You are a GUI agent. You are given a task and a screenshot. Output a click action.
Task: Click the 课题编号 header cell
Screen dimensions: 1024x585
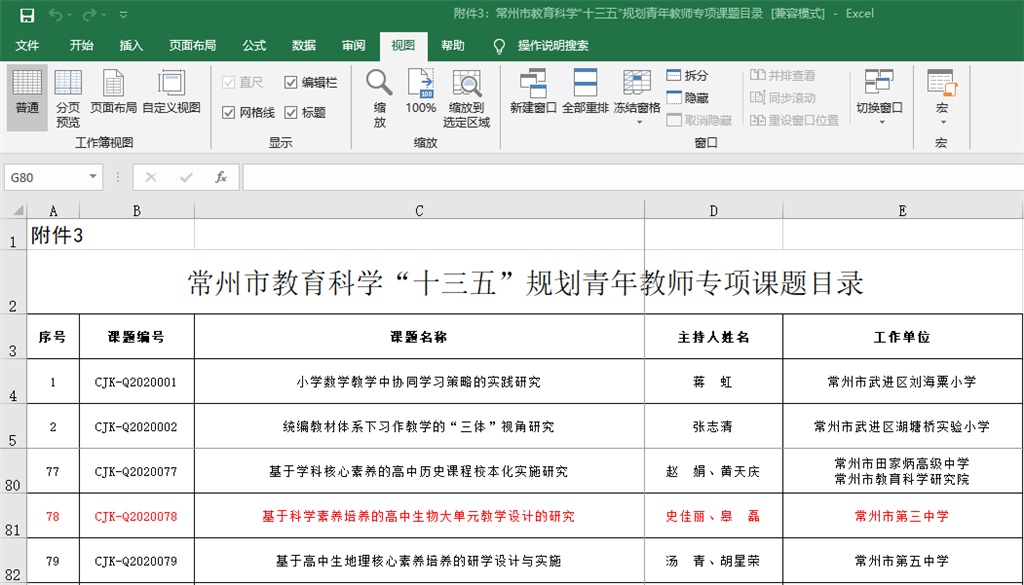coord(136,337)
